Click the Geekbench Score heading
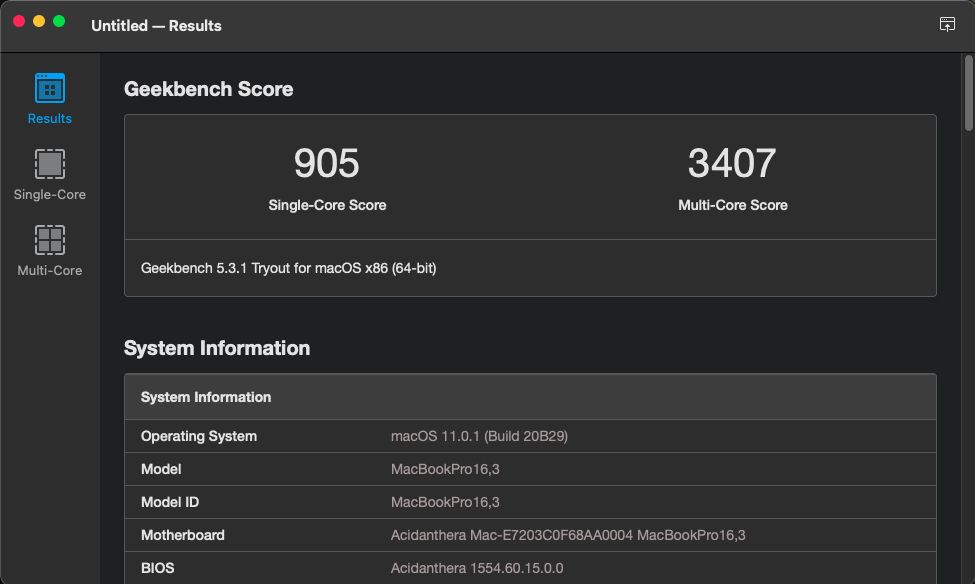975x584 pixels. click(x=208, y=89)
